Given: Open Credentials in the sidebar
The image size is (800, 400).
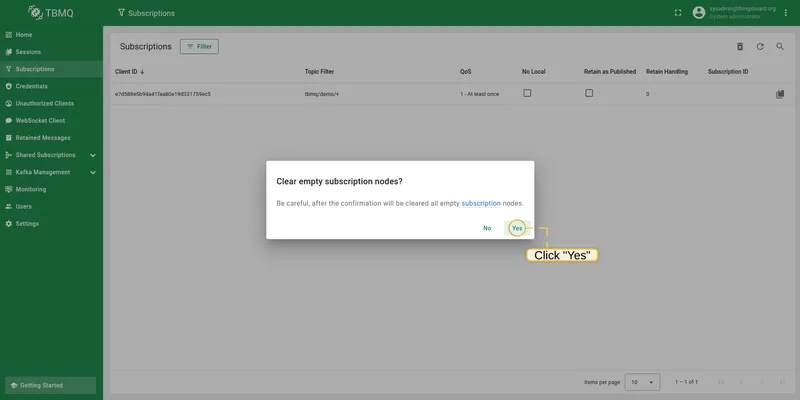Looking at the screenshot, I should [51, 86].
